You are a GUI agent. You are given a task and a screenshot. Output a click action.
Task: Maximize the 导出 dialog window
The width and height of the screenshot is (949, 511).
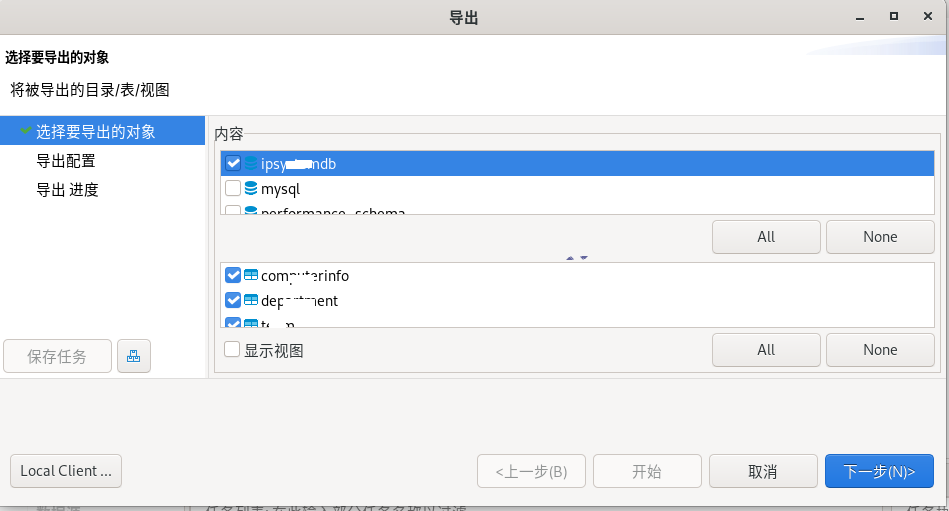tap(893, 16)
